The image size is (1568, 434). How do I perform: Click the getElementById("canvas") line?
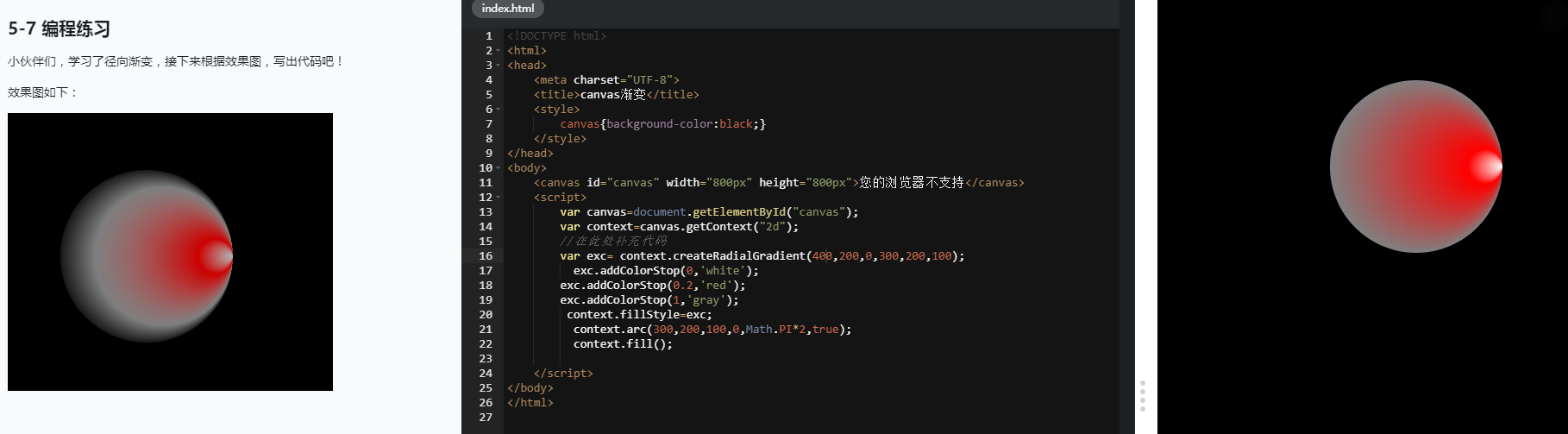click(x=709, y=212)
